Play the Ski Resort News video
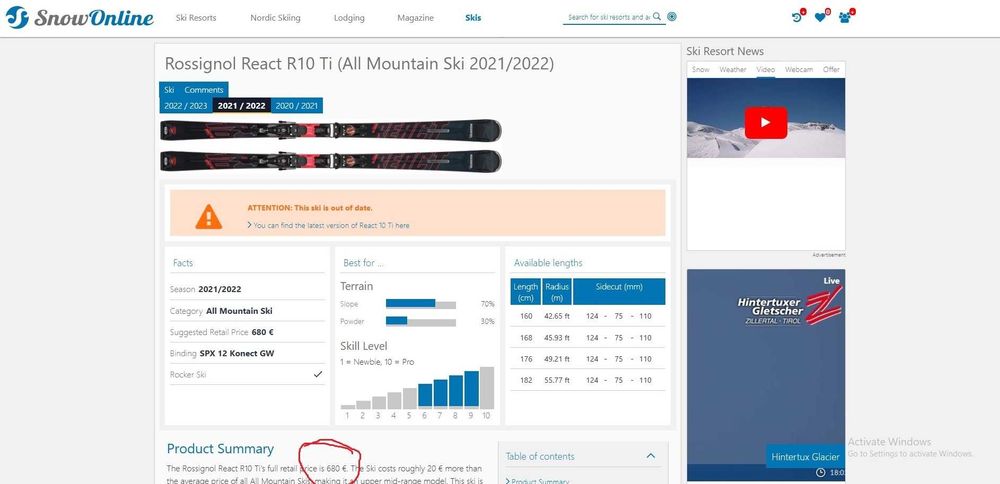This screenshot has height=484, width=1000. point(765,122)
